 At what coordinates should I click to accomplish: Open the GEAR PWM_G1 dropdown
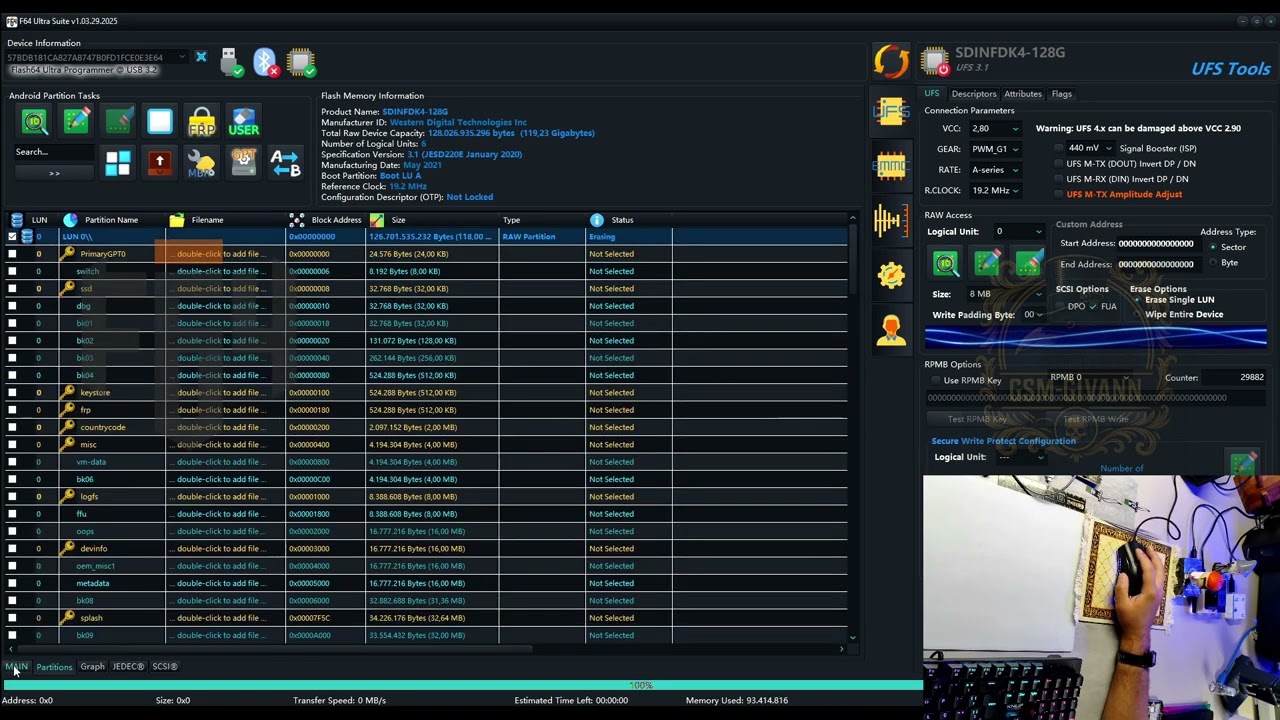click(x=994, y=149)
